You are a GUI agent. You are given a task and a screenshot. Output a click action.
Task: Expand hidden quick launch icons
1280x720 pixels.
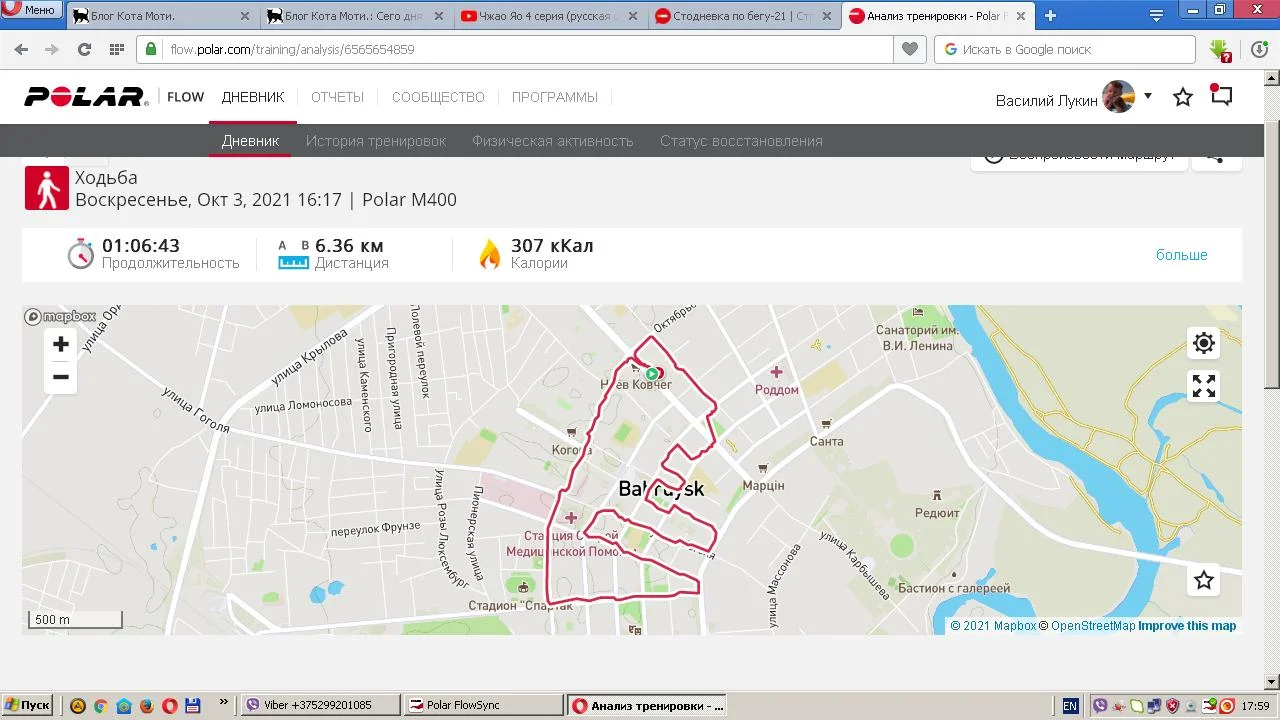click(223, 703)
